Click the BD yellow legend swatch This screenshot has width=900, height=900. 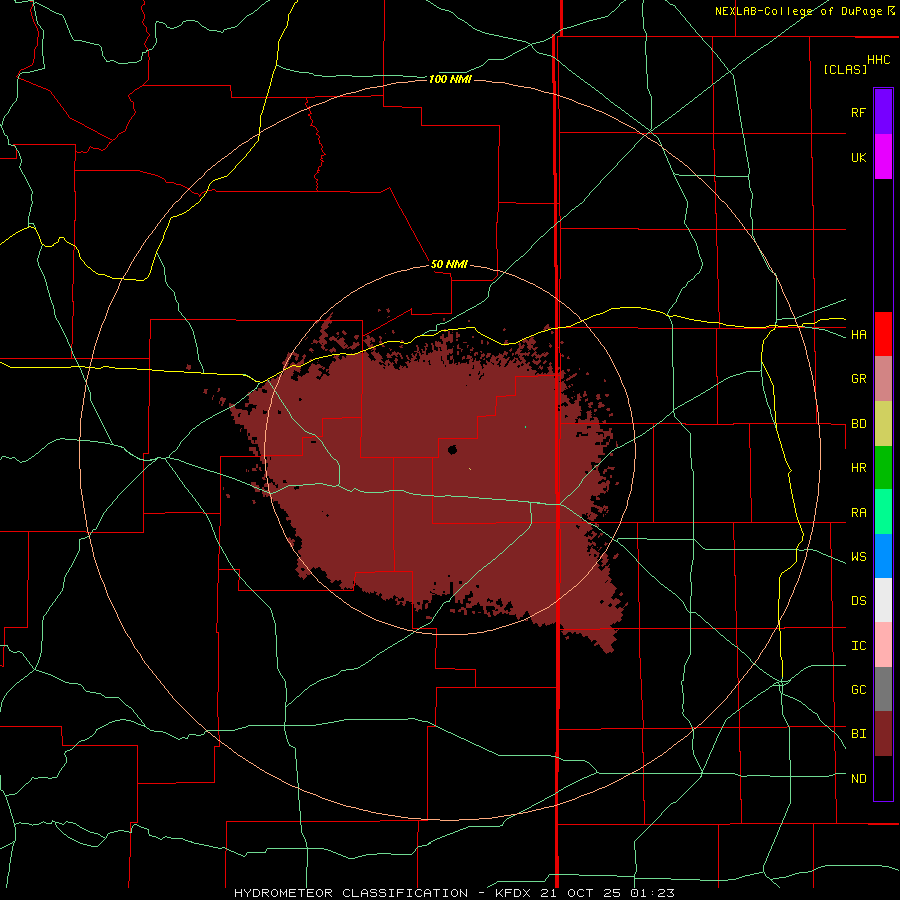pyautogui.click(x=883, y=424)
